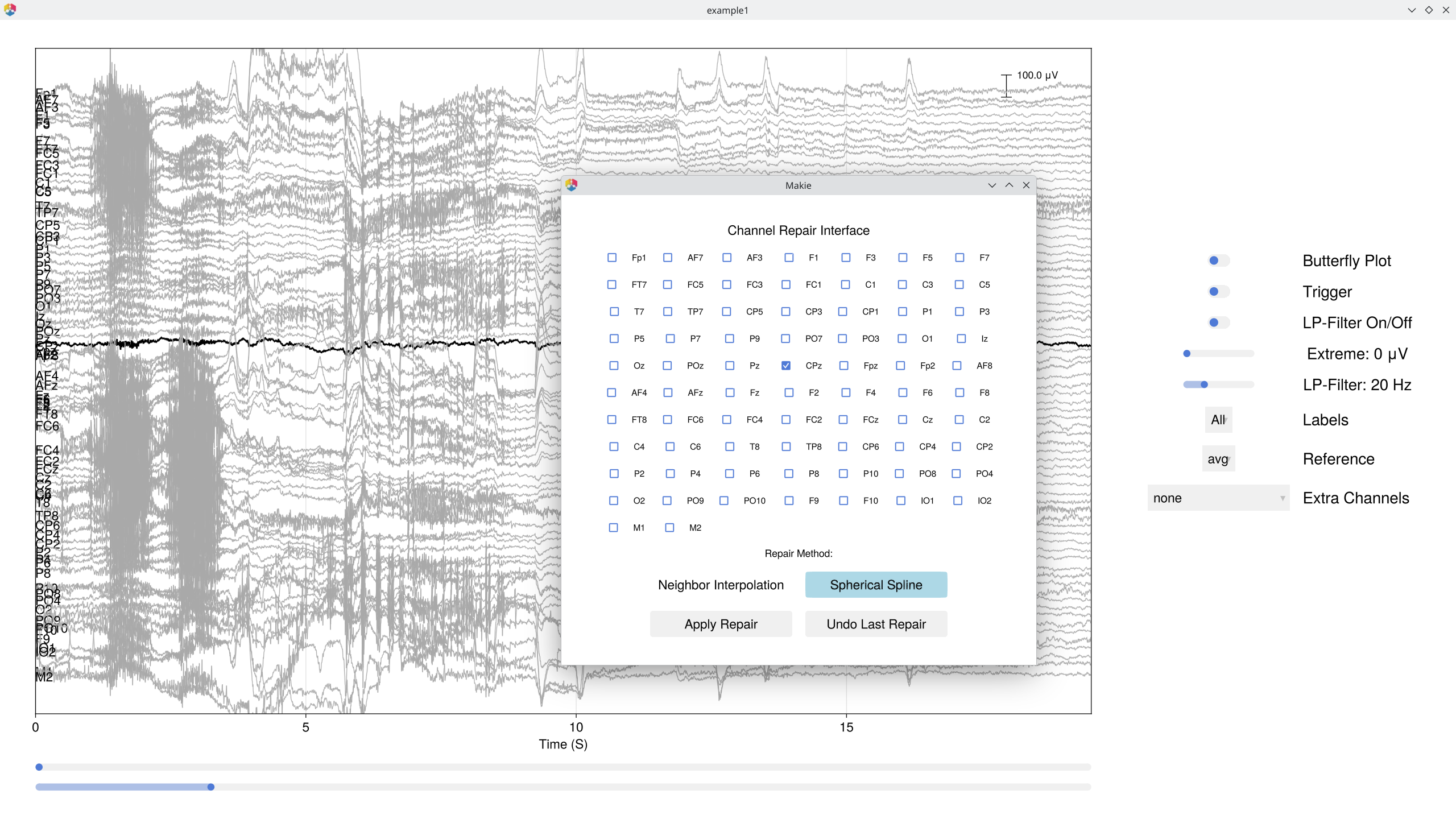Collapse the Makie dialog with the up chevron
This screenshot has width=1456, height=819.
click(x=1009, y=185)
